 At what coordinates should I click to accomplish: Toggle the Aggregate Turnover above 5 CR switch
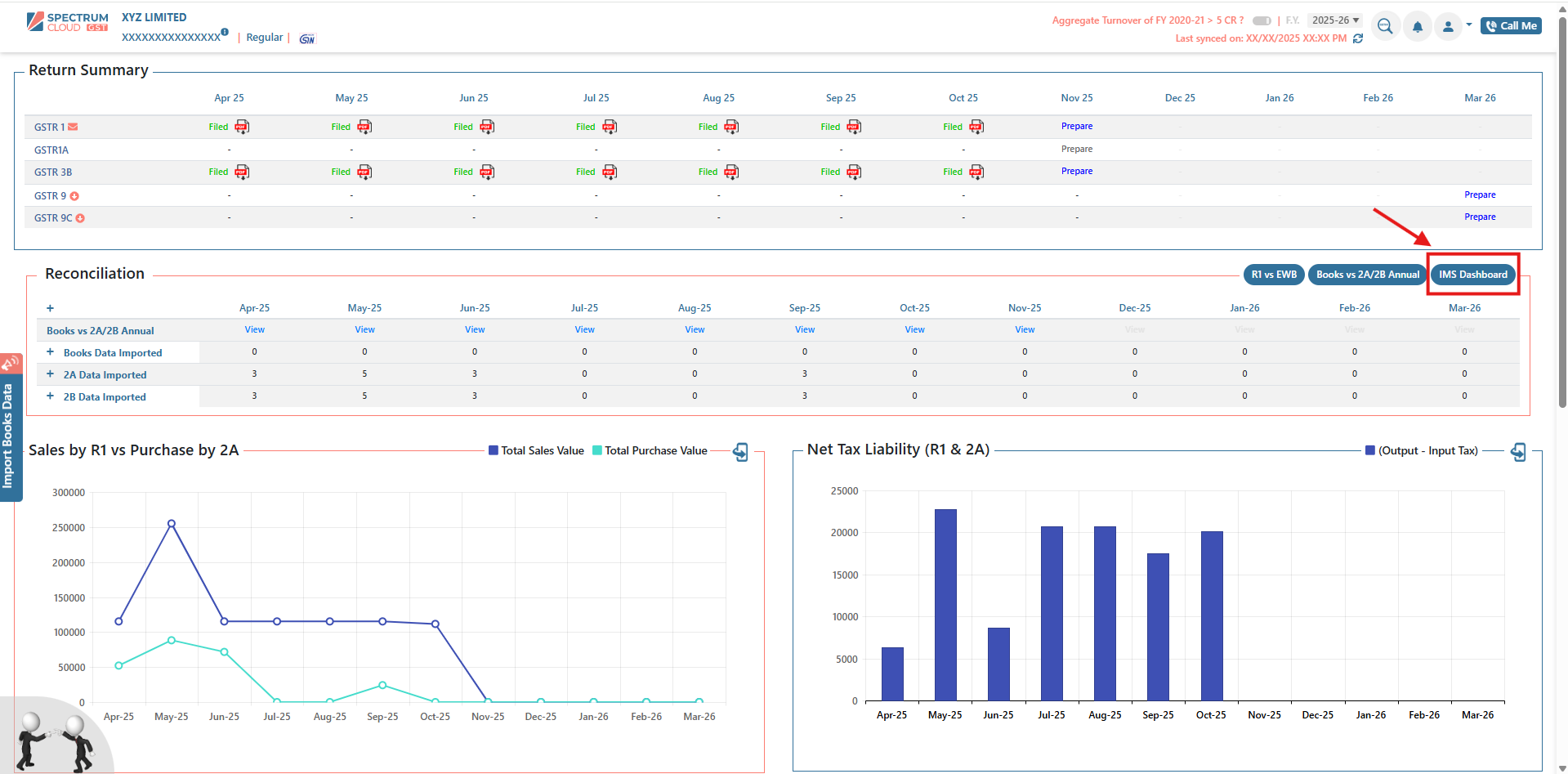[x=1262, y=20]
